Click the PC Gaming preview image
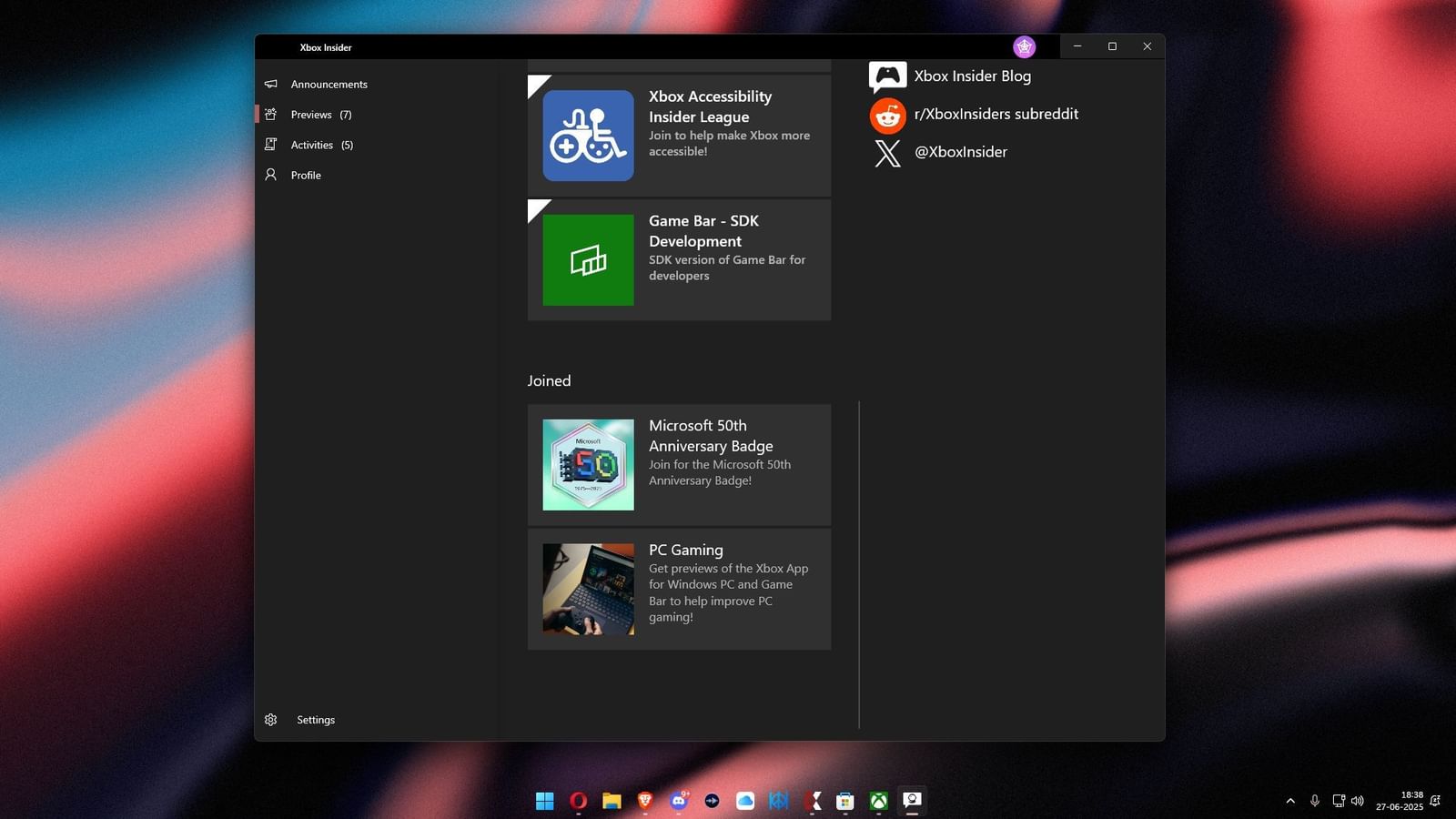 click(x=588, y=589)
